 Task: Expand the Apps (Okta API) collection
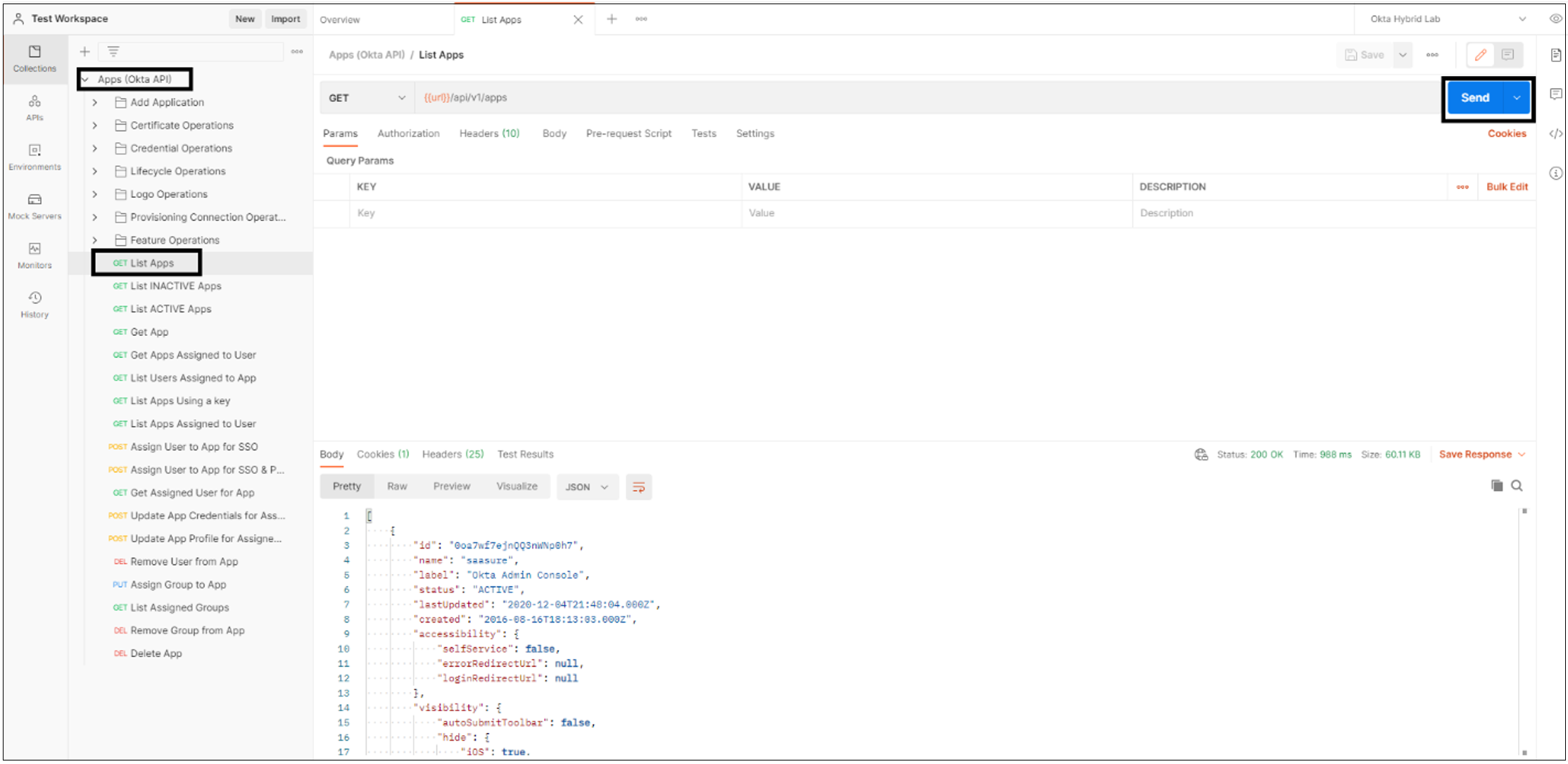[88, 78]
